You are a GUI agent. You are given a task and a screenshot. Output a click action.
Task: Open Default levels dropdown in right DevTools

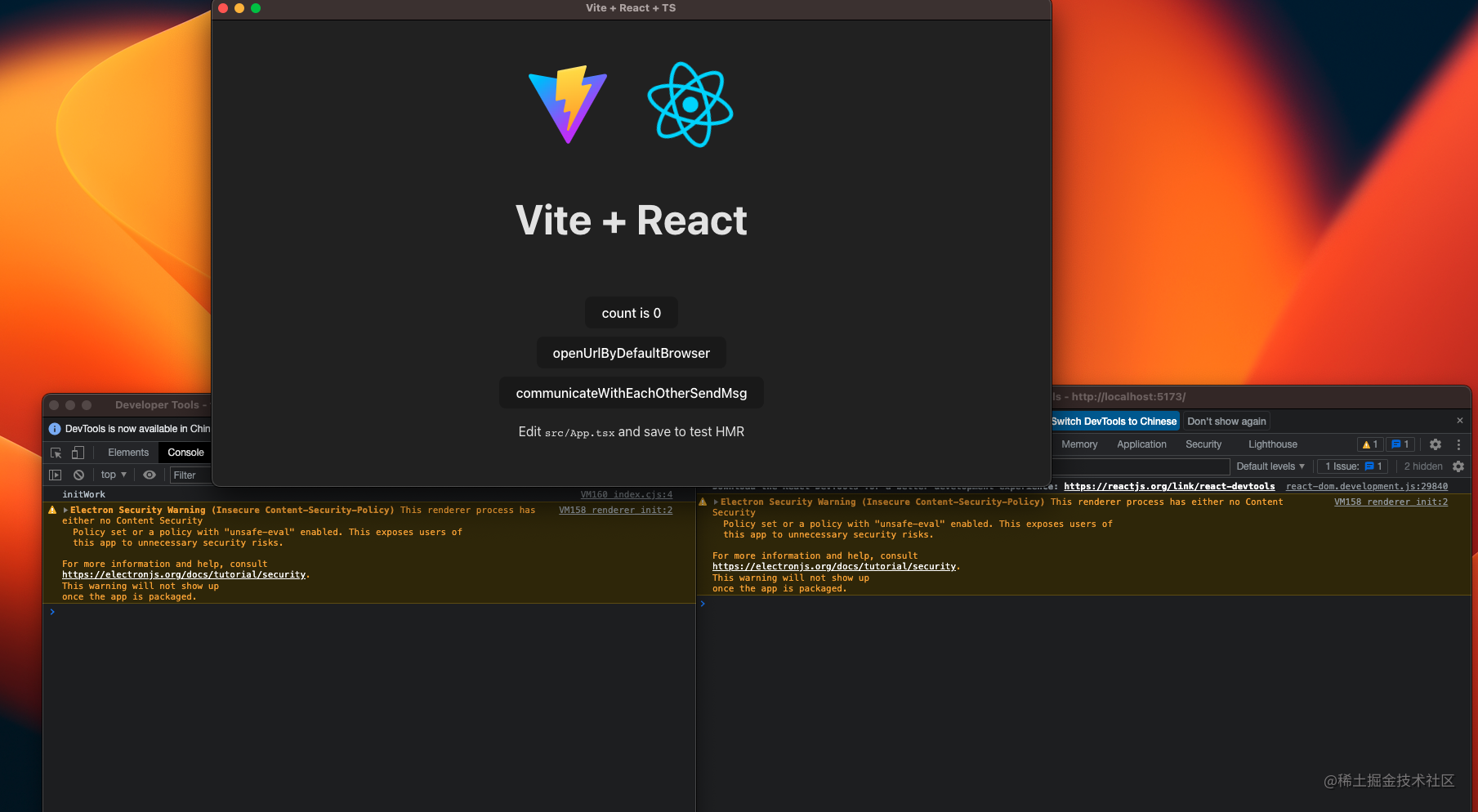point(1270,466)
